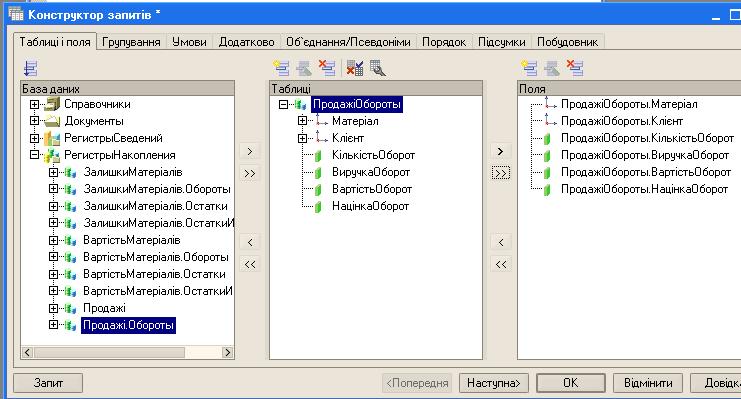The height and width of the screenshot is (399, 741).
Task: Remove all fields with << next to Поля
Action: [501, 264]
